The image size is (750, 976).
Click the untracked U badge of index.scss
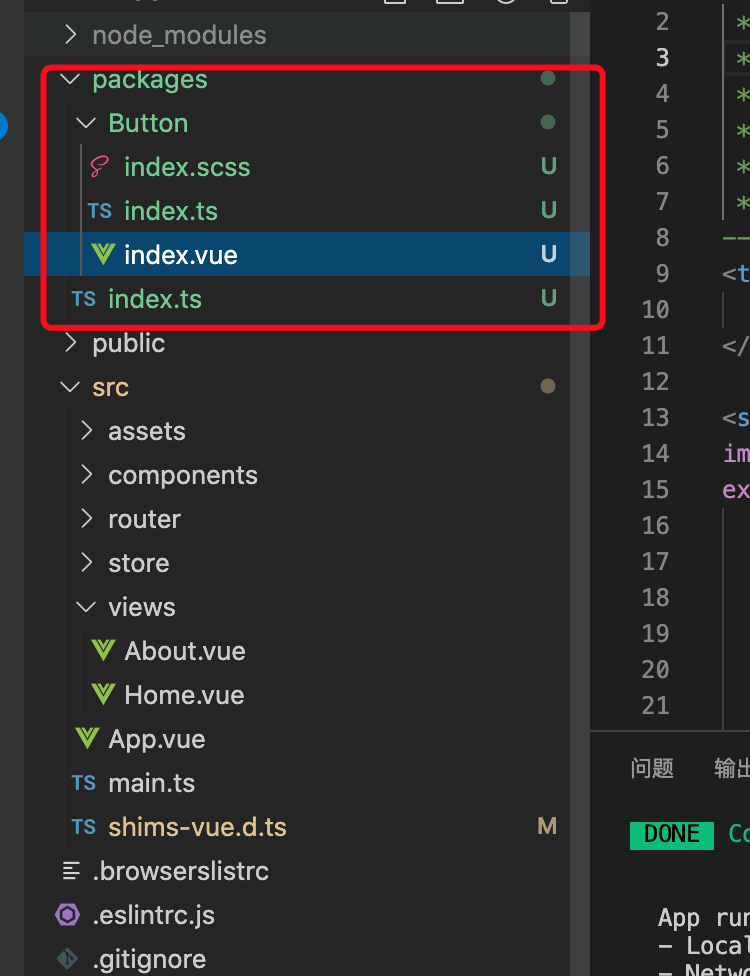pos(548,166)
